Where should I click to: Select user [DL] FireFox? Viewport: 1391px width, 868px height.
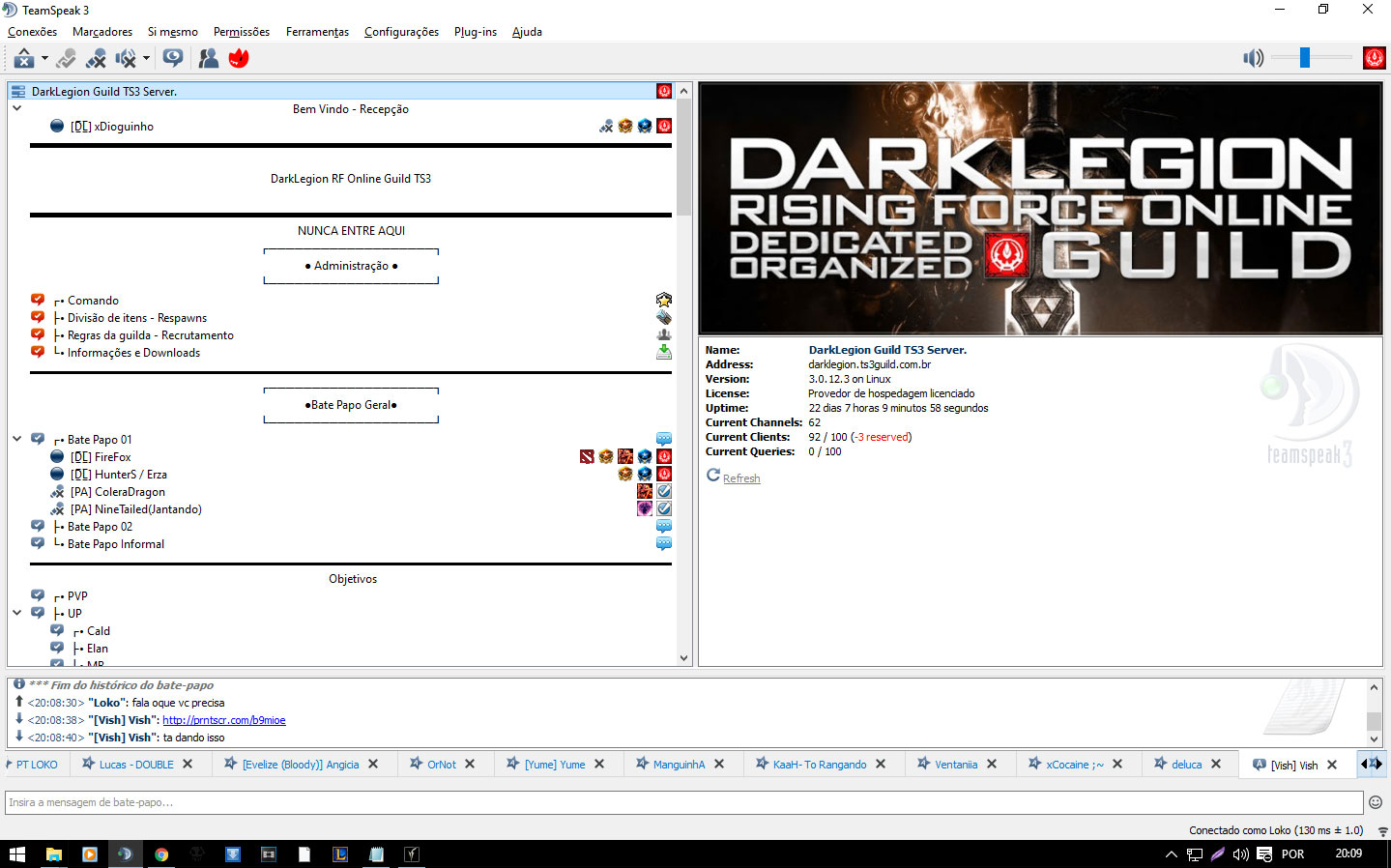101,457
